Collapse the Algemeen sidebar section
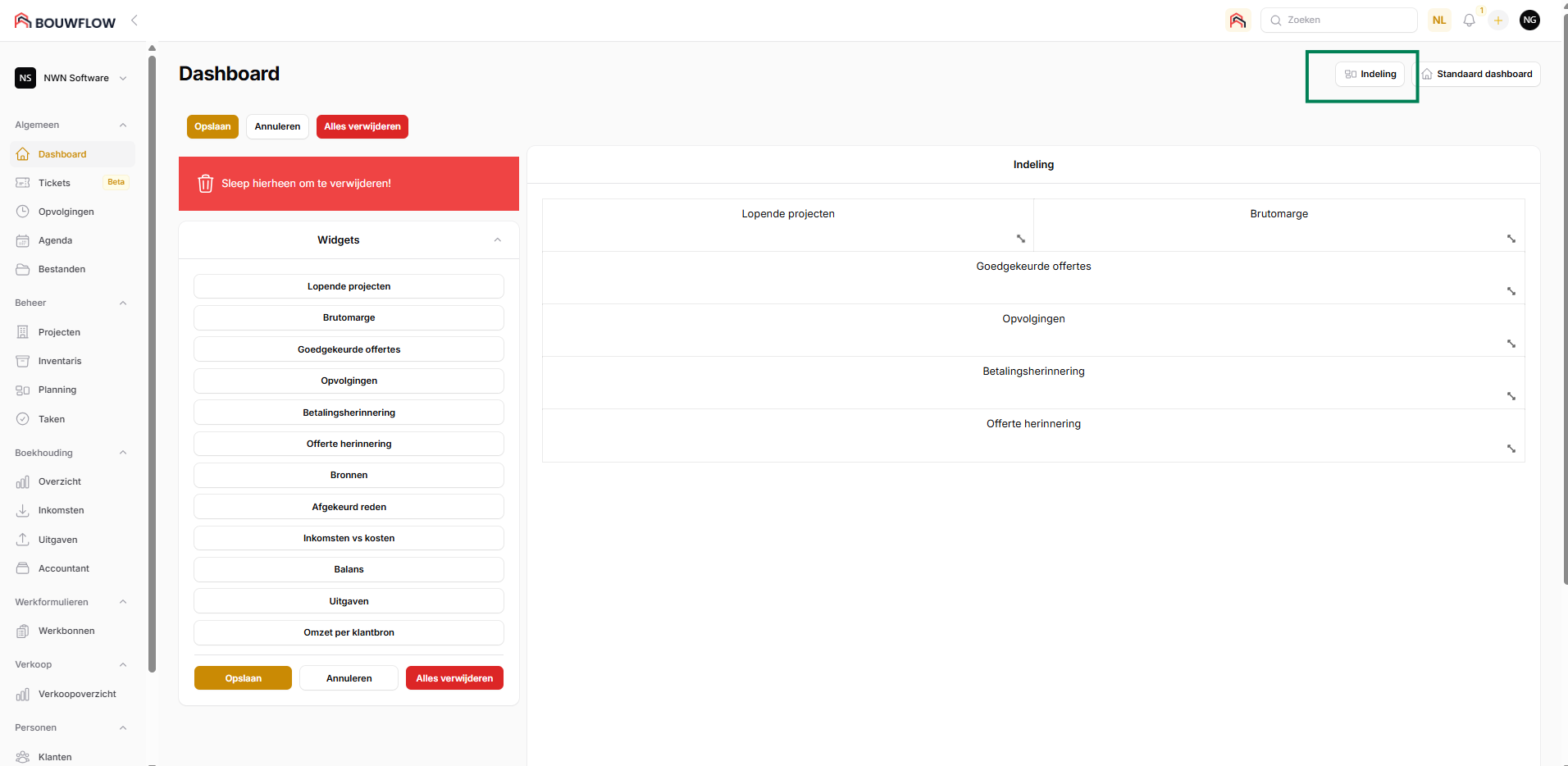The image size is (1568, 766). click(x=123, y=125)
